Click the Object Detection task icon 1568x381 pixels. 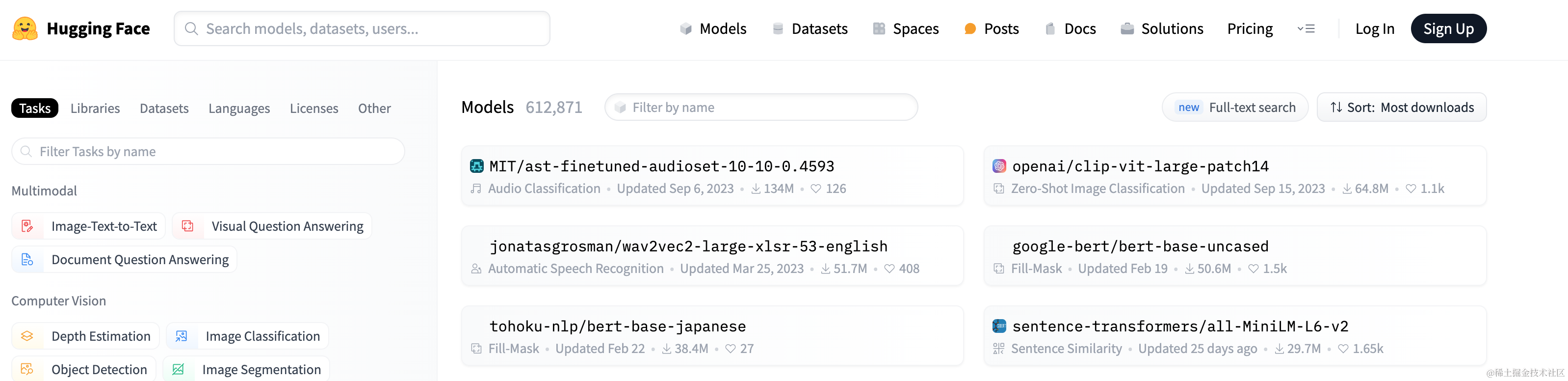coord(27,369)
